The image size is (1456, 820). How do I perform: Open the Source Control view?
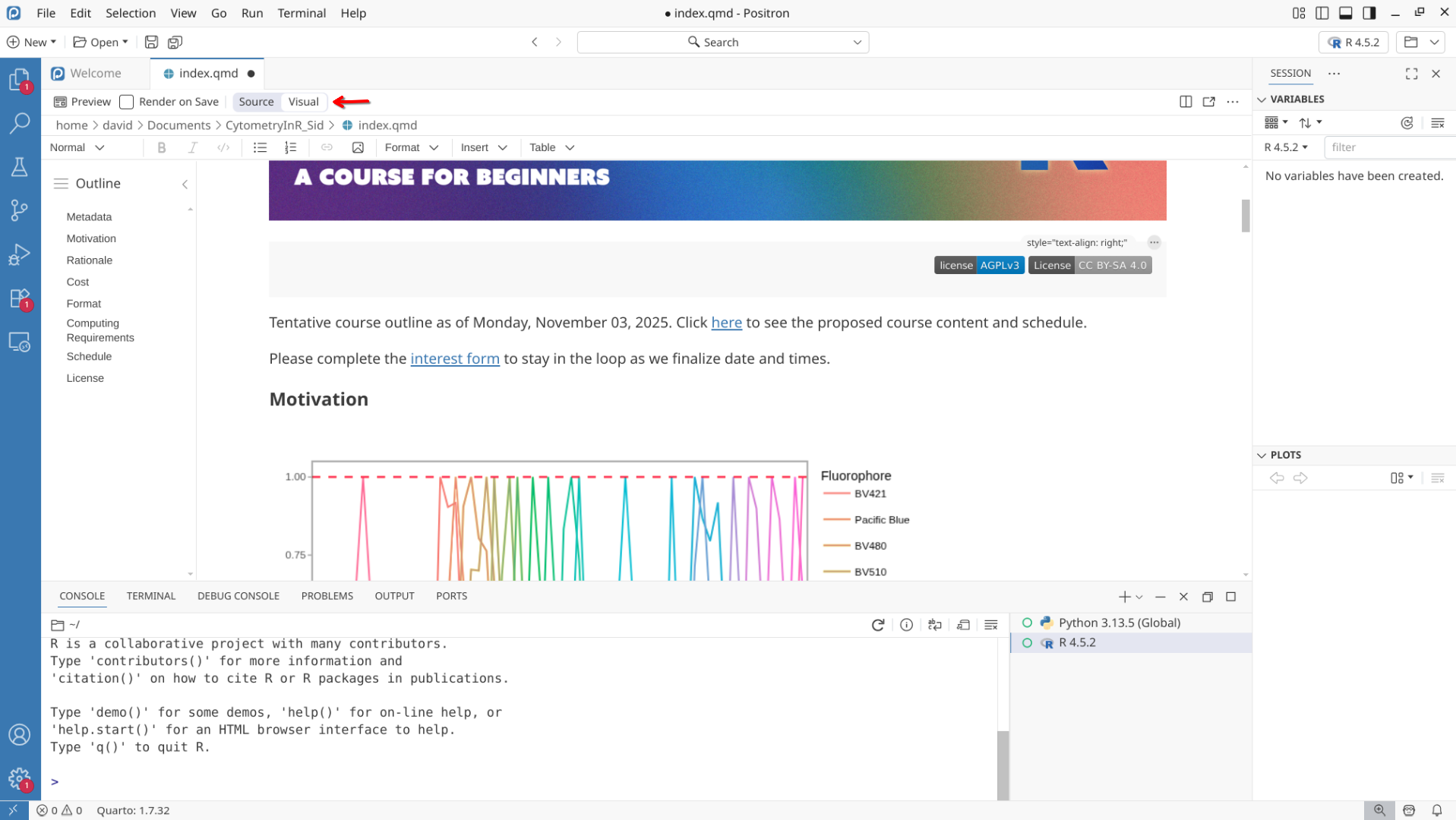(x=19, y=210)
